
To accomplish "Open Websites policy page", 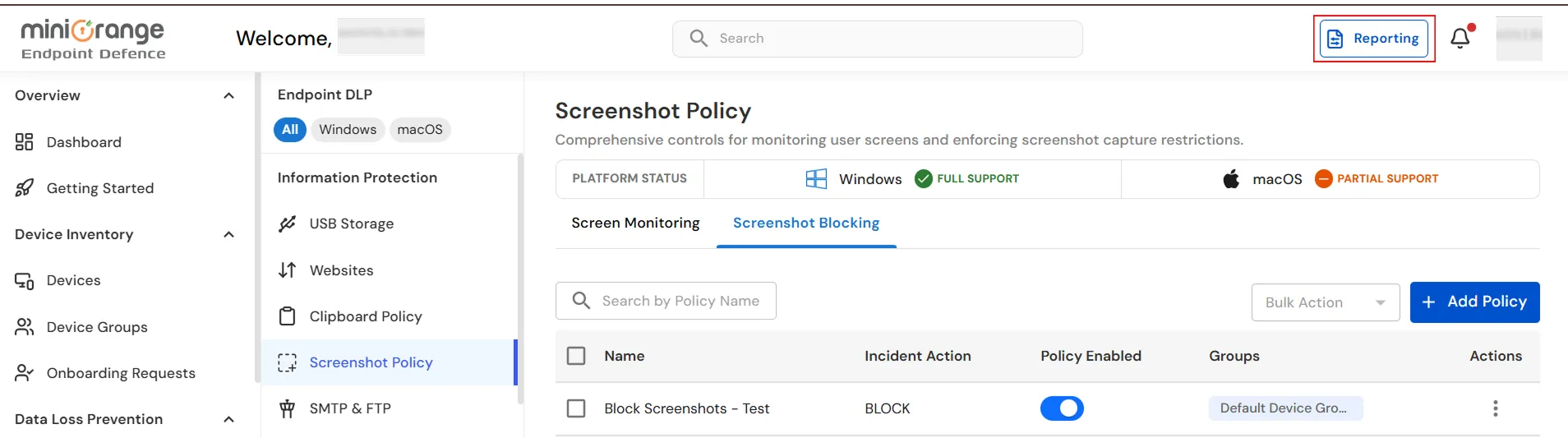I will point(342,270).
